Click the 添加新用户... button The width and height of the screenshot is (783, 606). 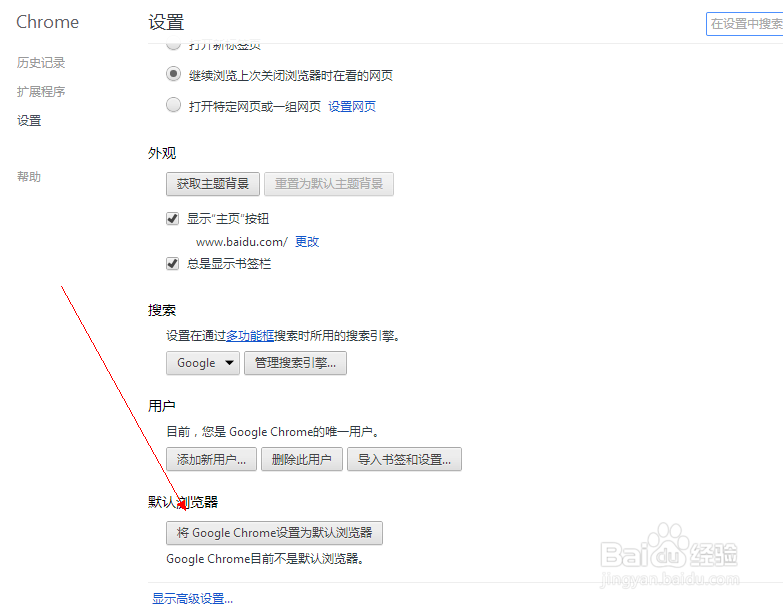(211, 459)
